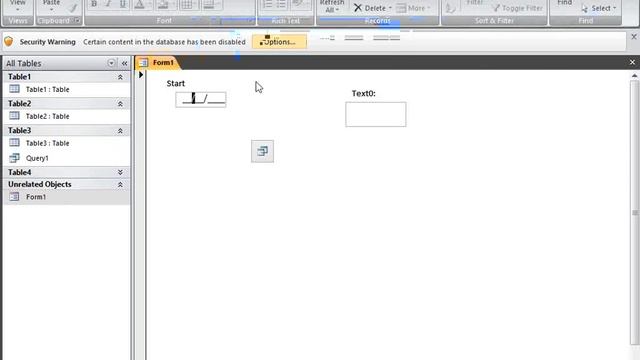This screenshot has width=640, height=360.
Task: Click the Unrelated Objects header text
Action: click(x=40, y=184)
